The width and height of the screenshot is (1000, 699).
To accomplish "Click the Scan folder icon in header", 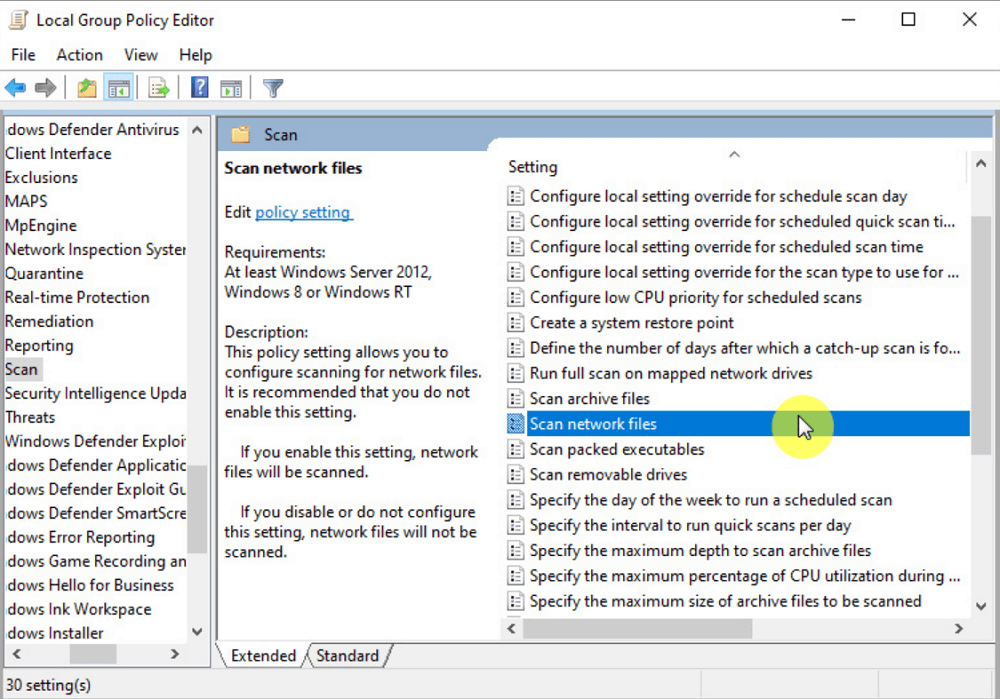I will 240,135.
